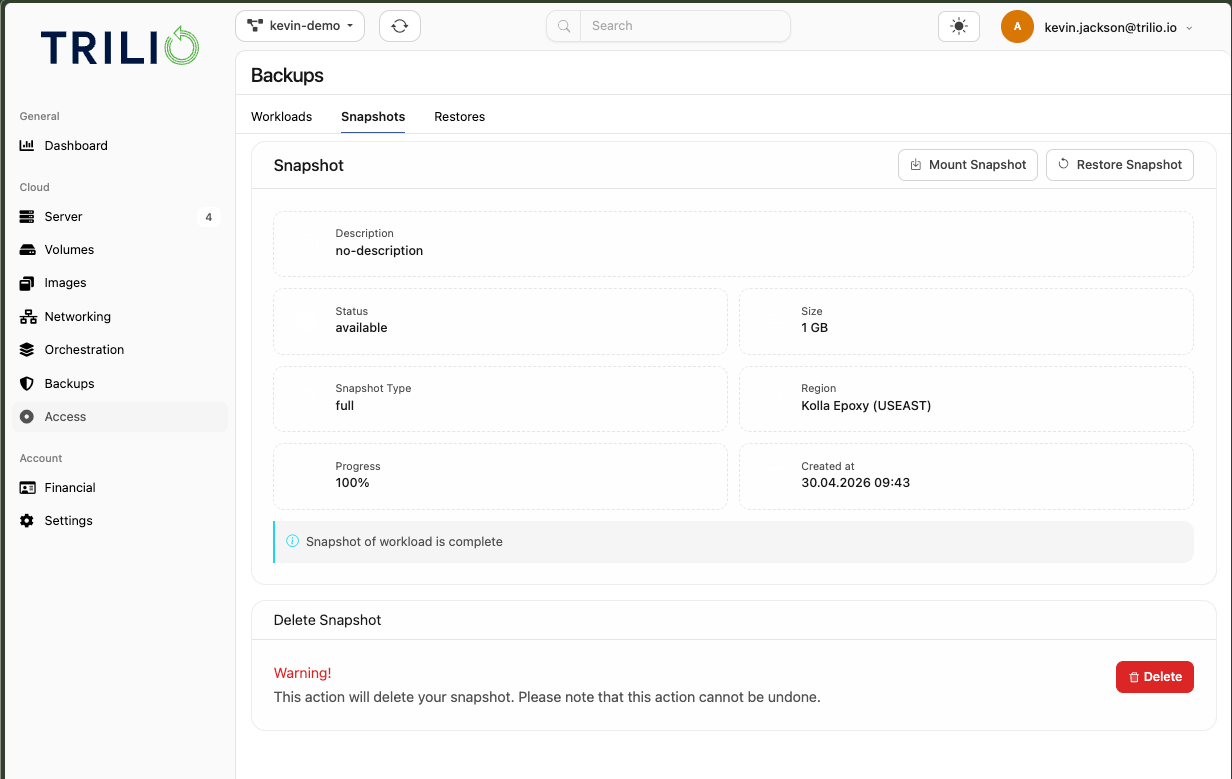The image size is (1232, 779).
Task: Click the red Delete button
Action: [1155, 677]
